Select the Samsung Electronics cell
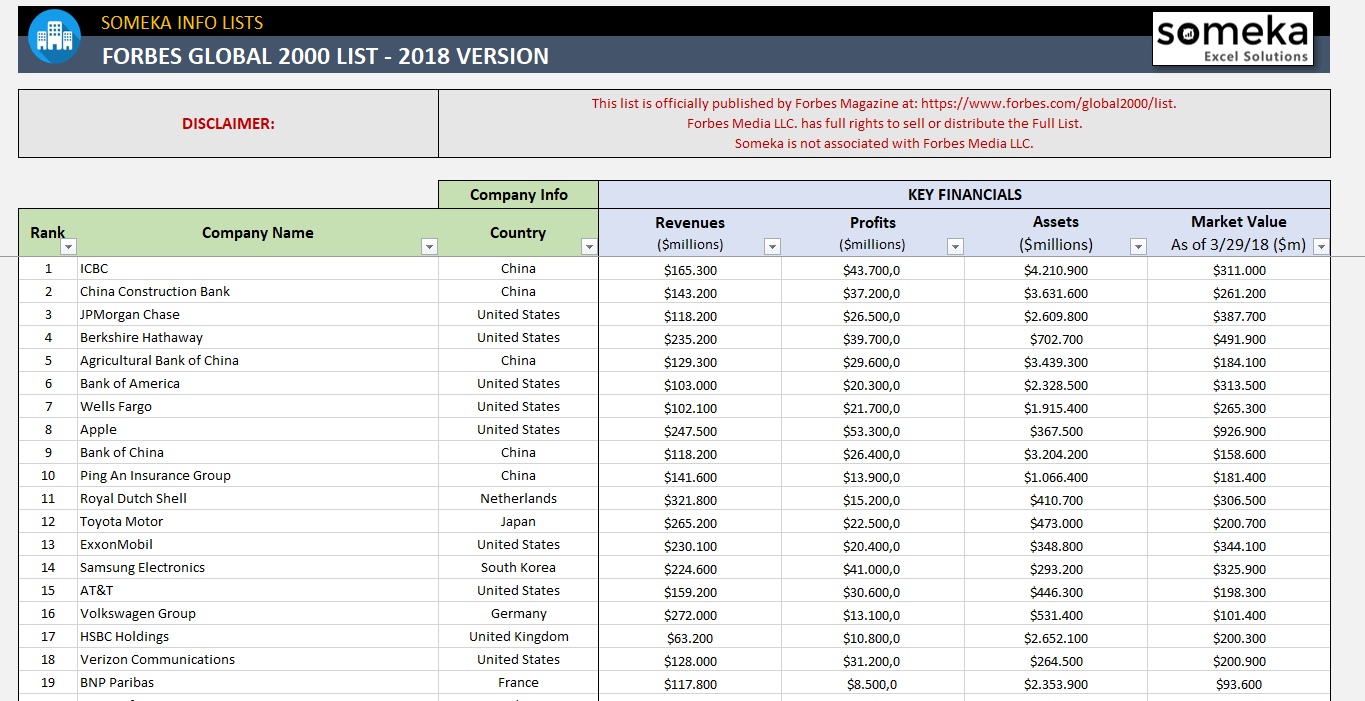Viewport: 1365px width, 701px height. tap(258, 568)
